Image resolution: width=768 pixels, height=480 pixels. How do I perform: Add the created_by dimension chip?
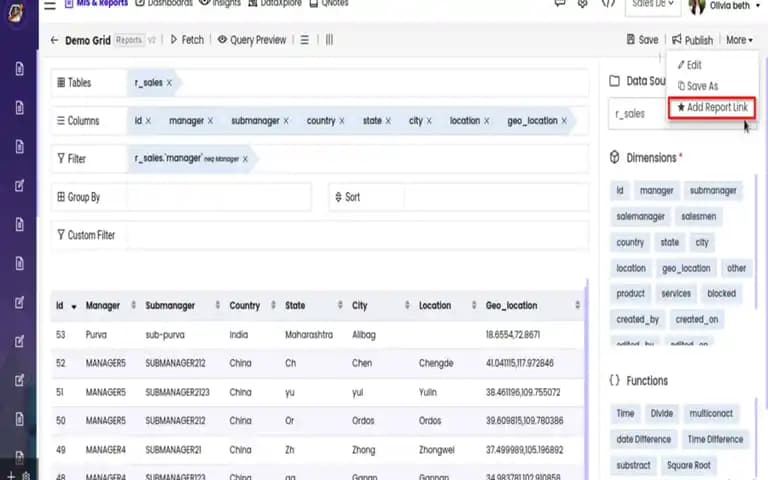[x=637, y=319]
